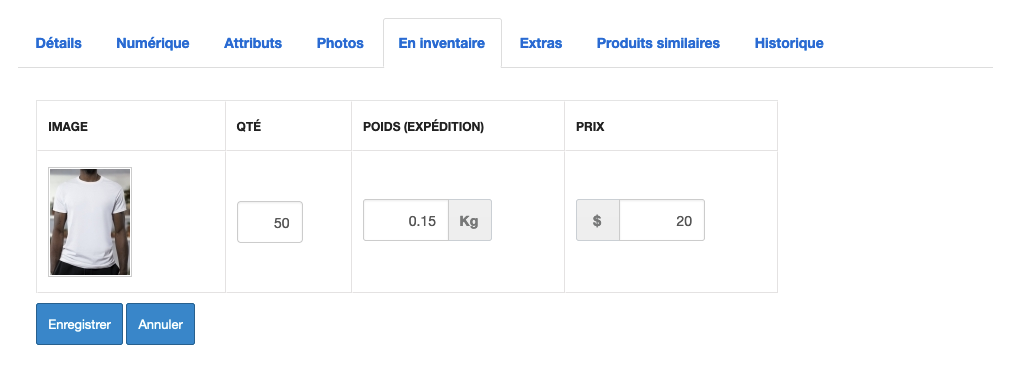Click the QTÉ column header

pos(248,127)
